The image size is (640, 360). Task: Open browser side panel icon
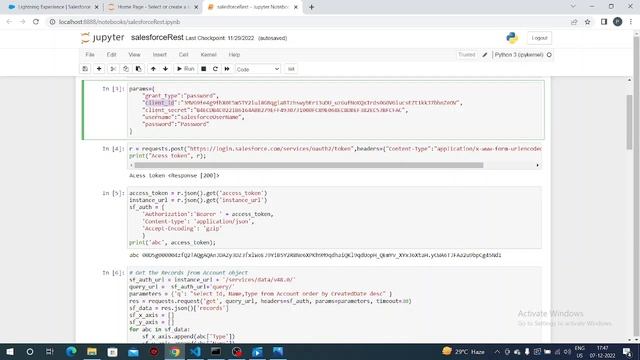coord(604,22)
